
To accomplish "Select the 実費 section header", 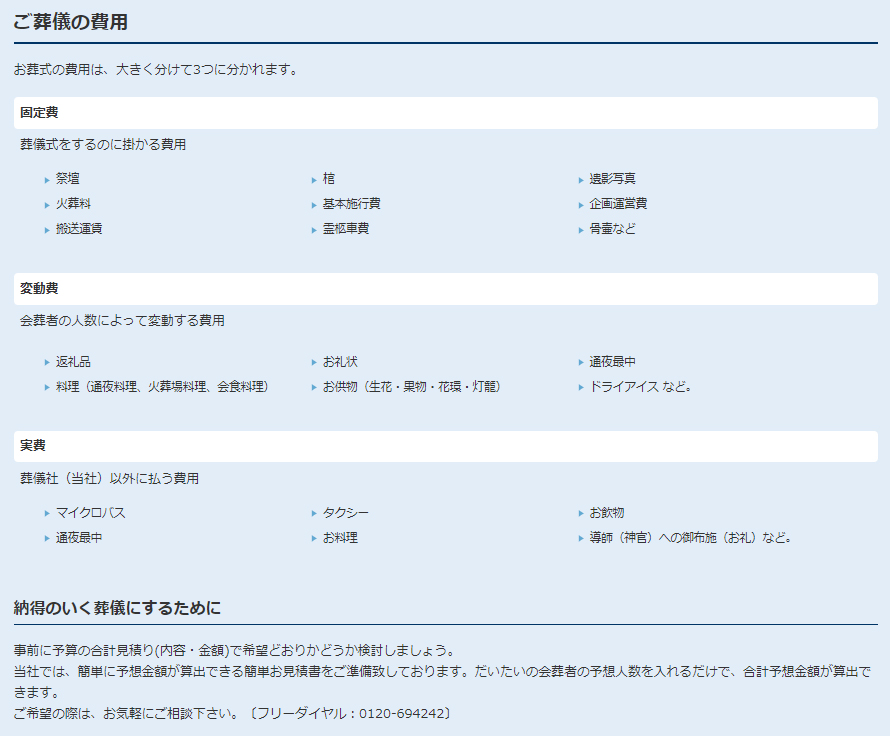I will coord(33,446).
